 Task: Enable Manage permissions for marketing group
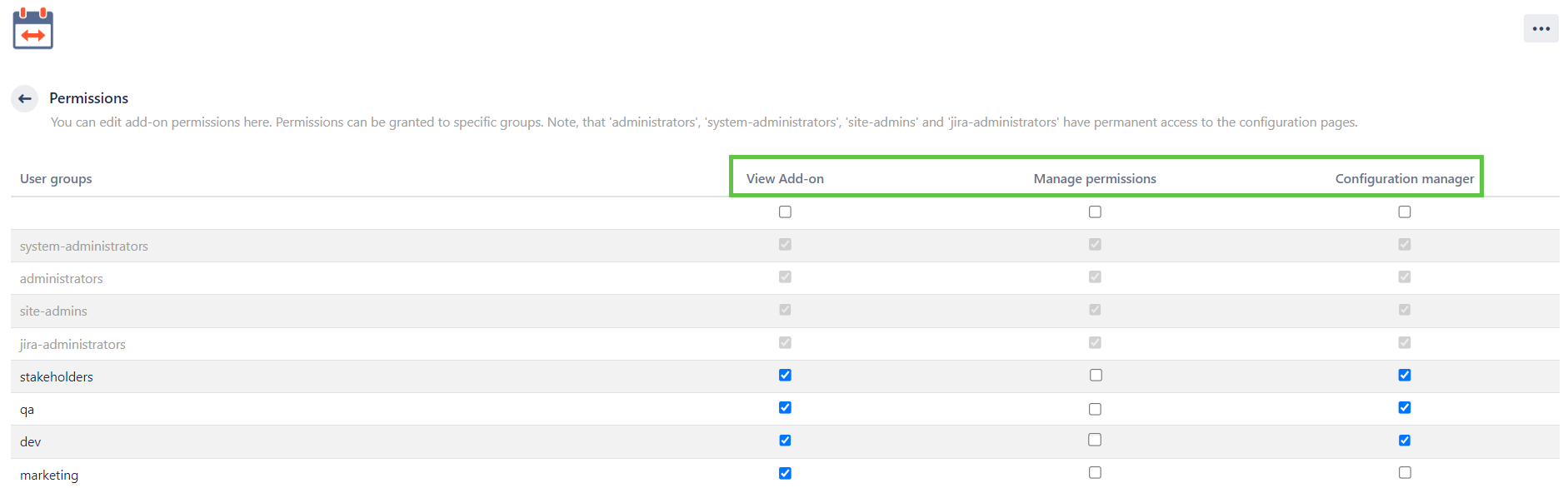(1095, 473)
